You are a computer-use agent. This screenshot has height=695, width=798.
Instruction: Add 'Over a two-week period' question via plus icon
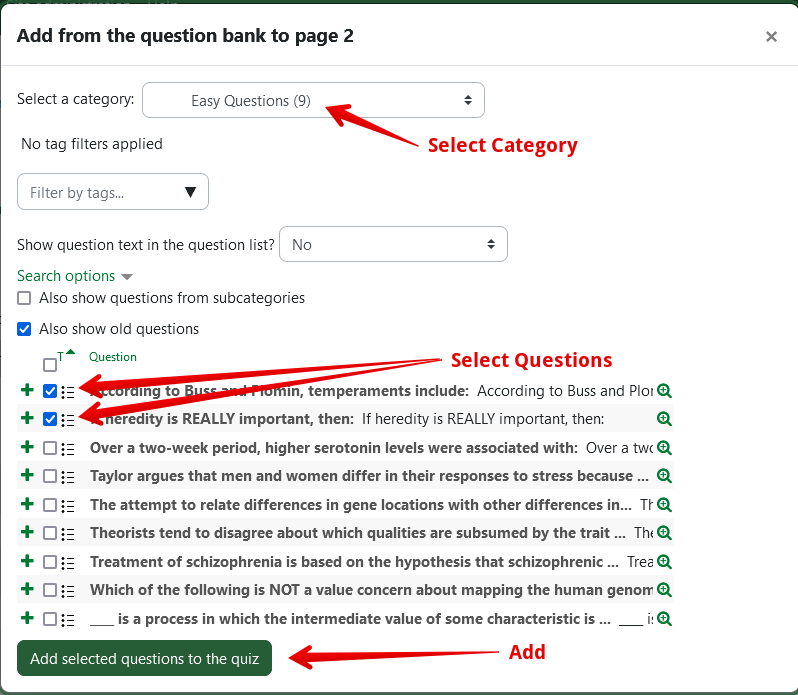tap(27, 448)
